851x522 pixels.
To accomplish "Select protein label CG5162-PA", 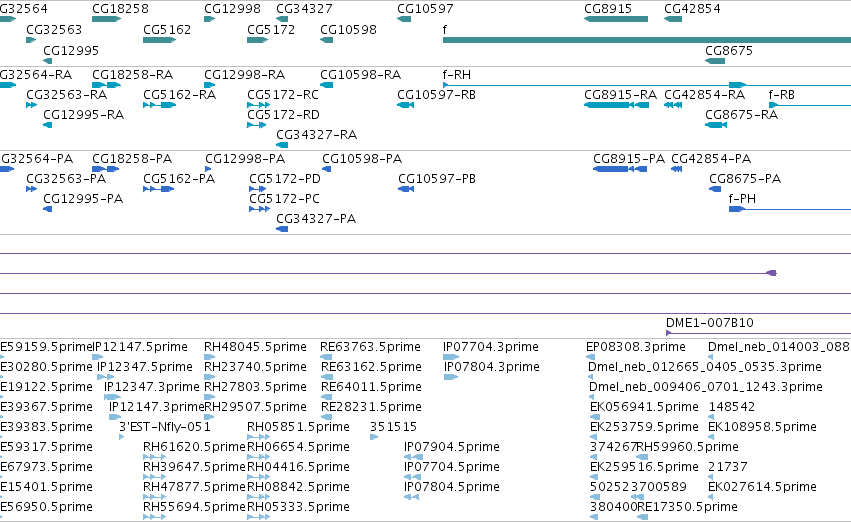I will pos(179,179).
